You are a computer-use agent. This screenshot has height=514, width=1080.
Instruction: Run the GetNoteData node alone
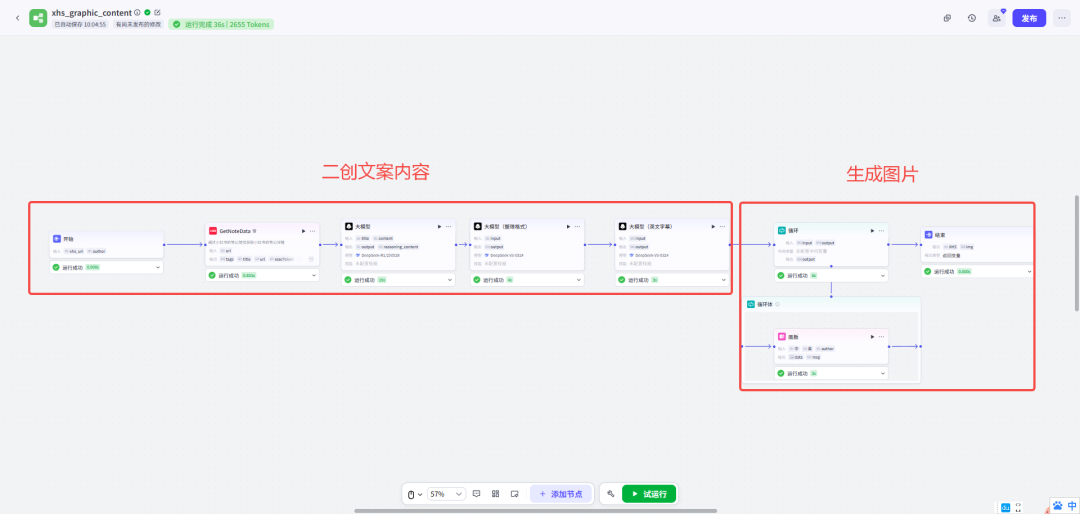point(304,231)
